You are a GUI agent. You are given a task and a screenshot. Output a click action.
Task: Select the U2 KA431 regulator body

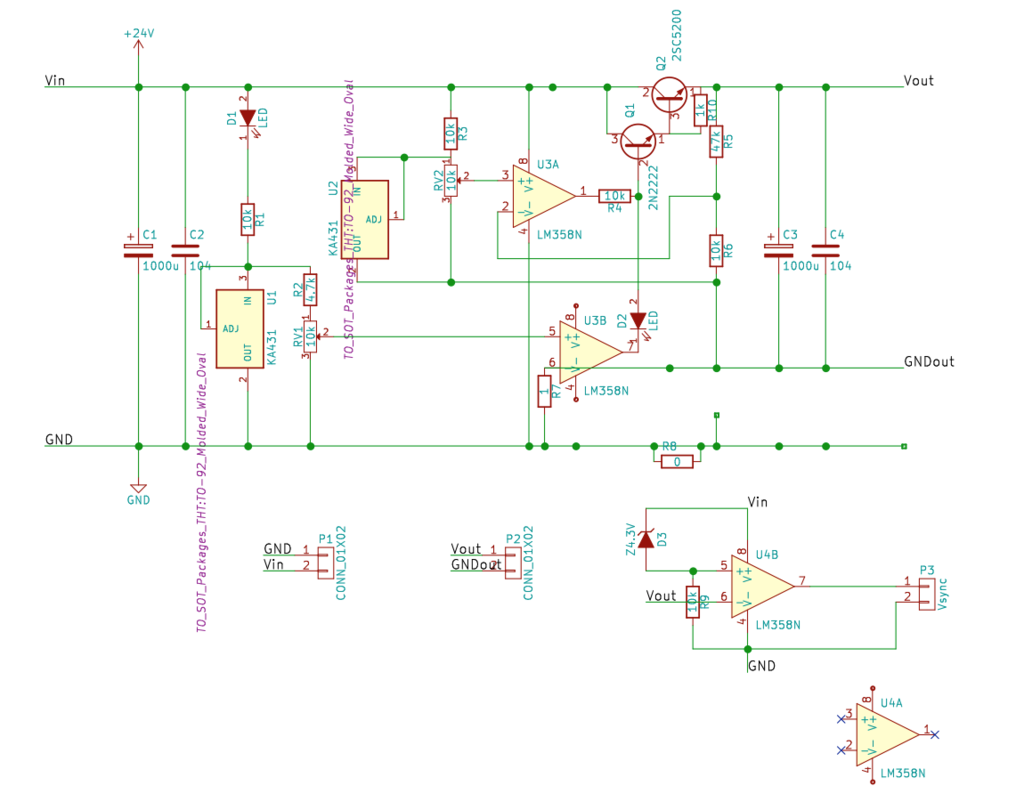pyautogui.click(x=364, y=219)
